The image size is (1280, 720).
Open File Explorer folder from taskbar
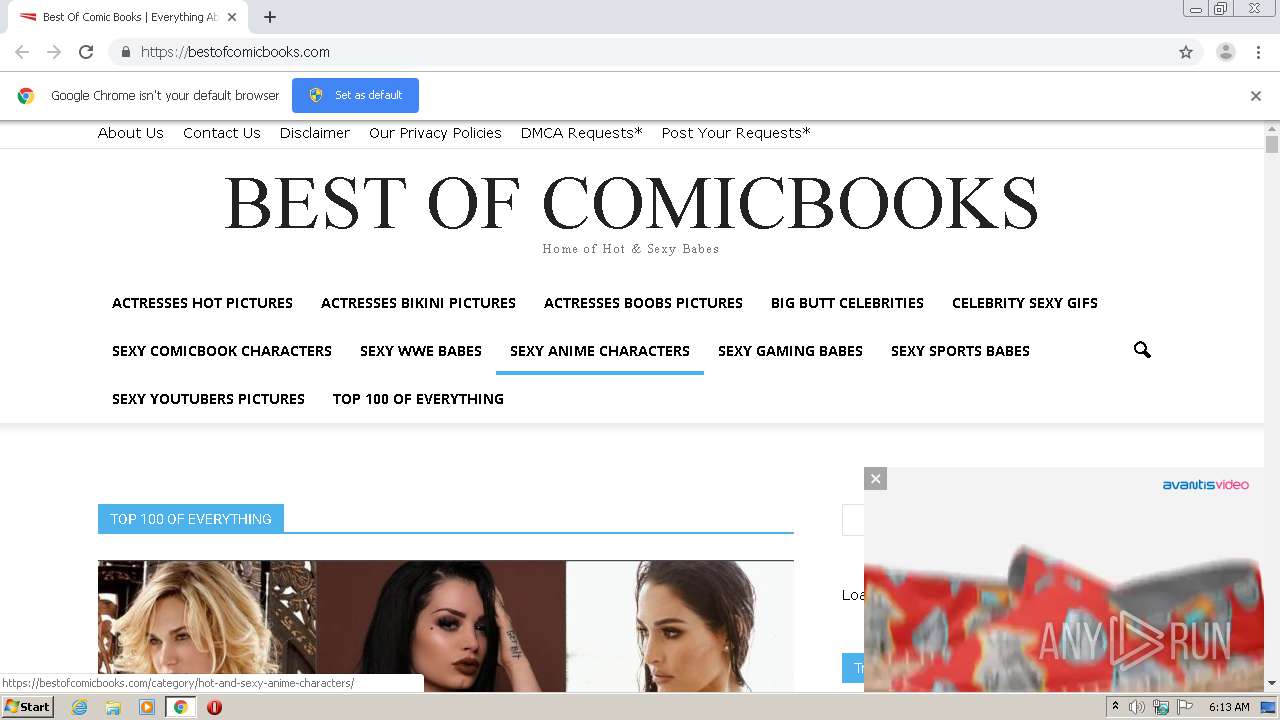click(113, 707)
